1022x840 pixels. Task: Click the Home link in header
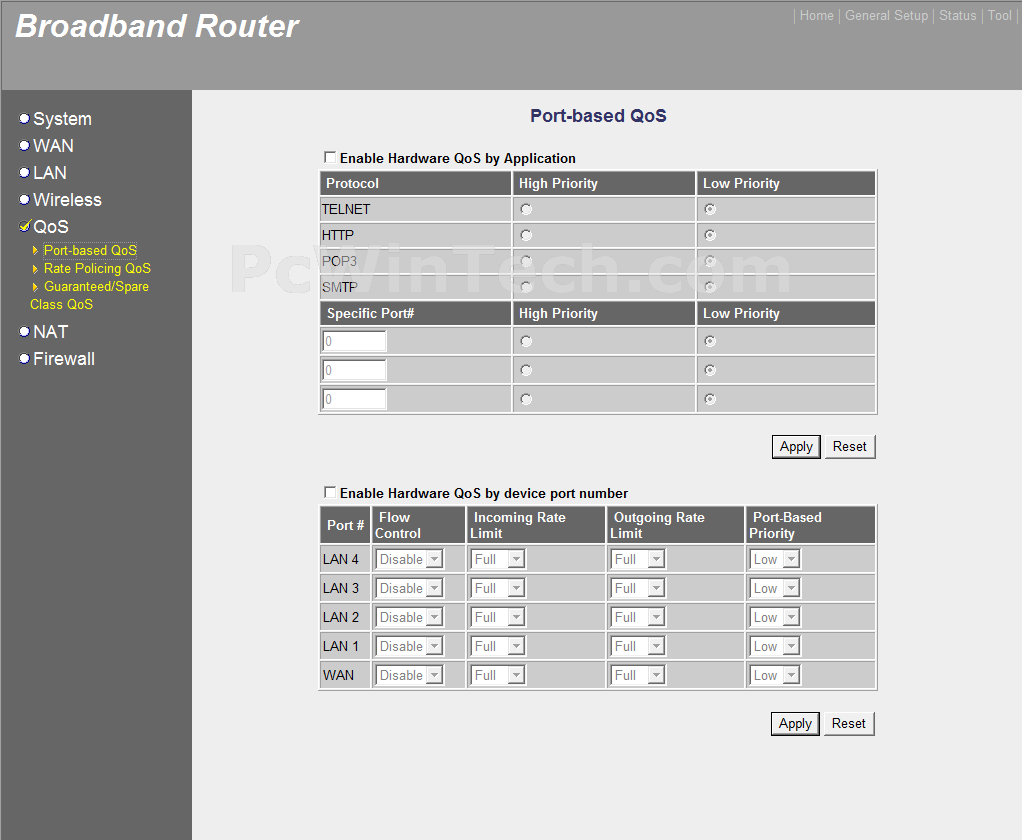816,16
